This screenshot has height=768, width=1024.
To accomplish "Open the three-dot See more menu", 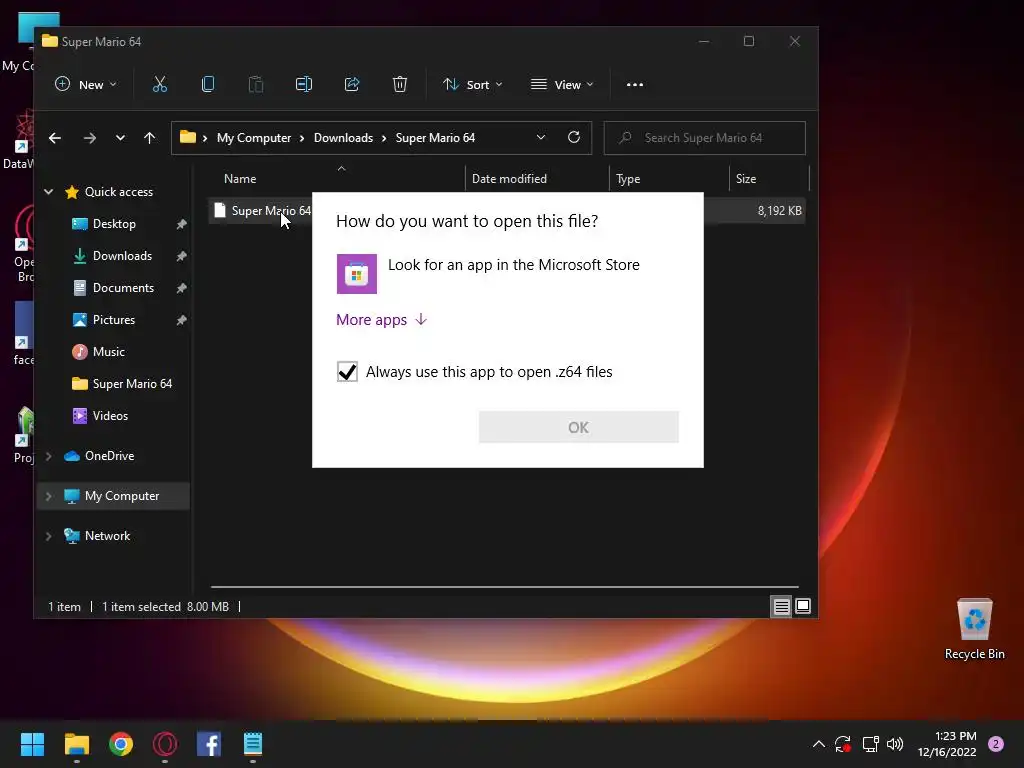I will tap(635, 85).
